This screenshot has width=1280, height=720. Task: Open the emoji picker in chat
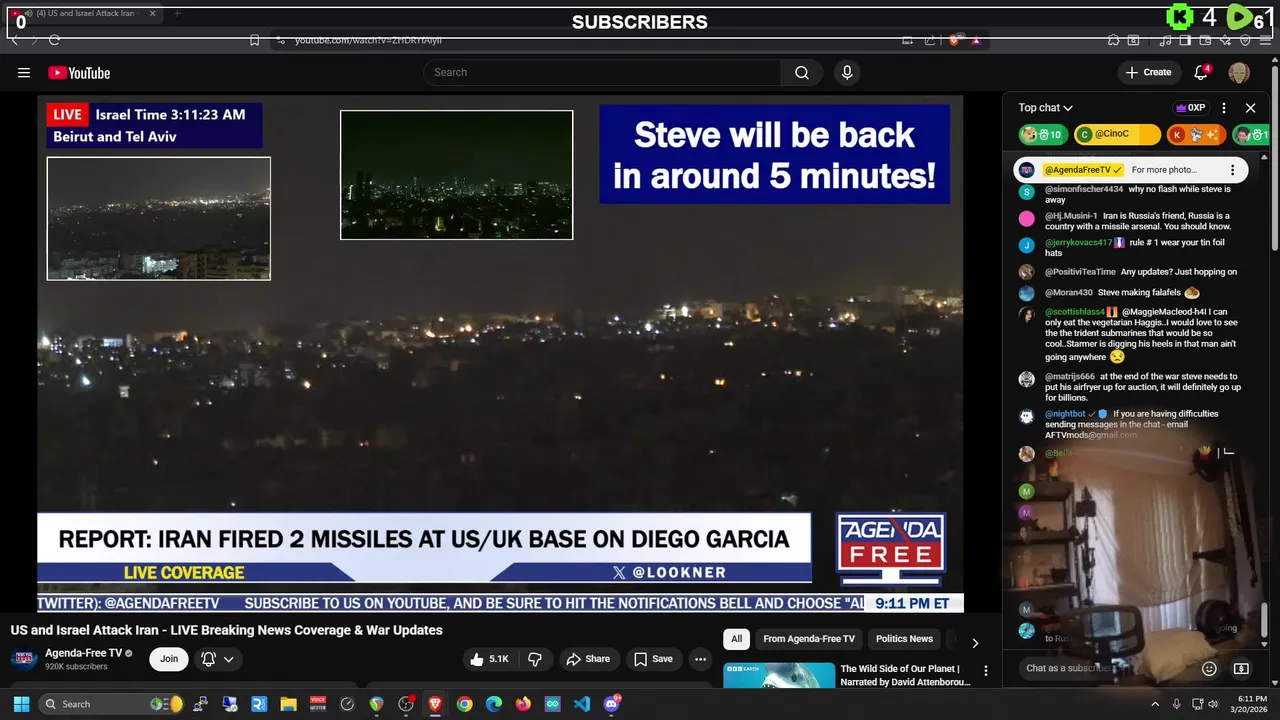(1209, 668)
